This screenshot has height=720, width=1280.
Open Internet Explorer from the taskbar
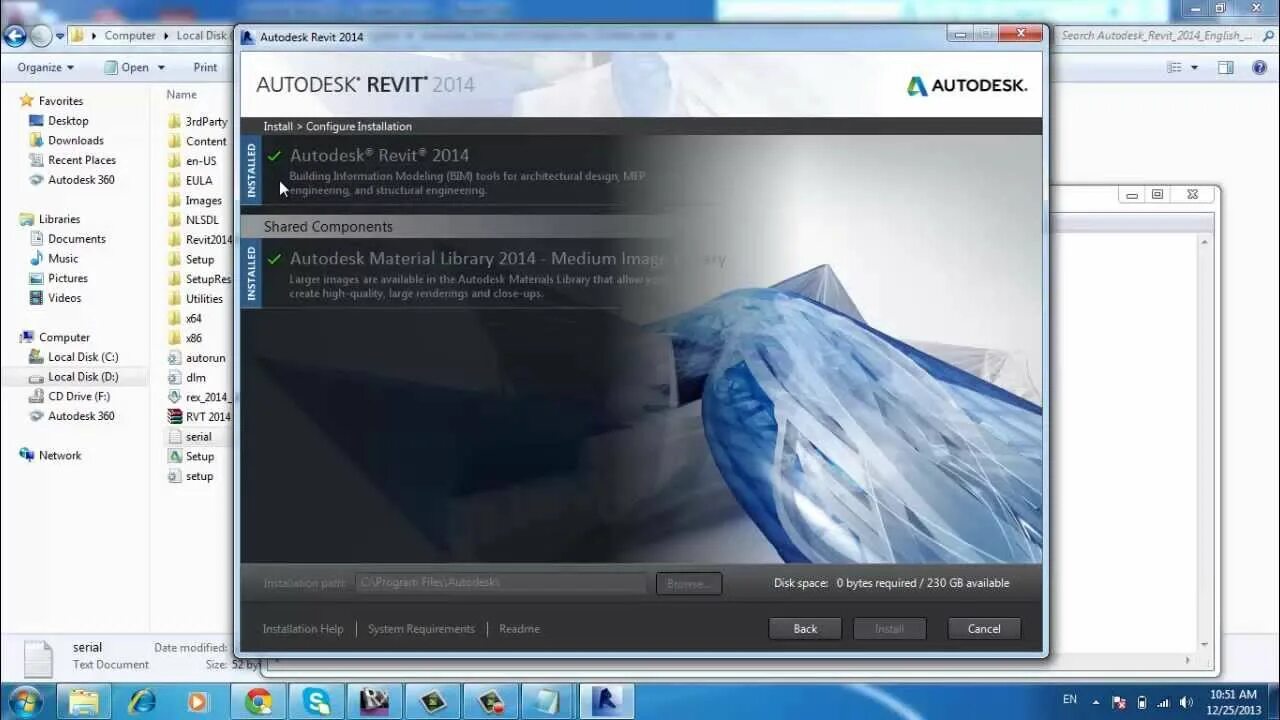142,702
